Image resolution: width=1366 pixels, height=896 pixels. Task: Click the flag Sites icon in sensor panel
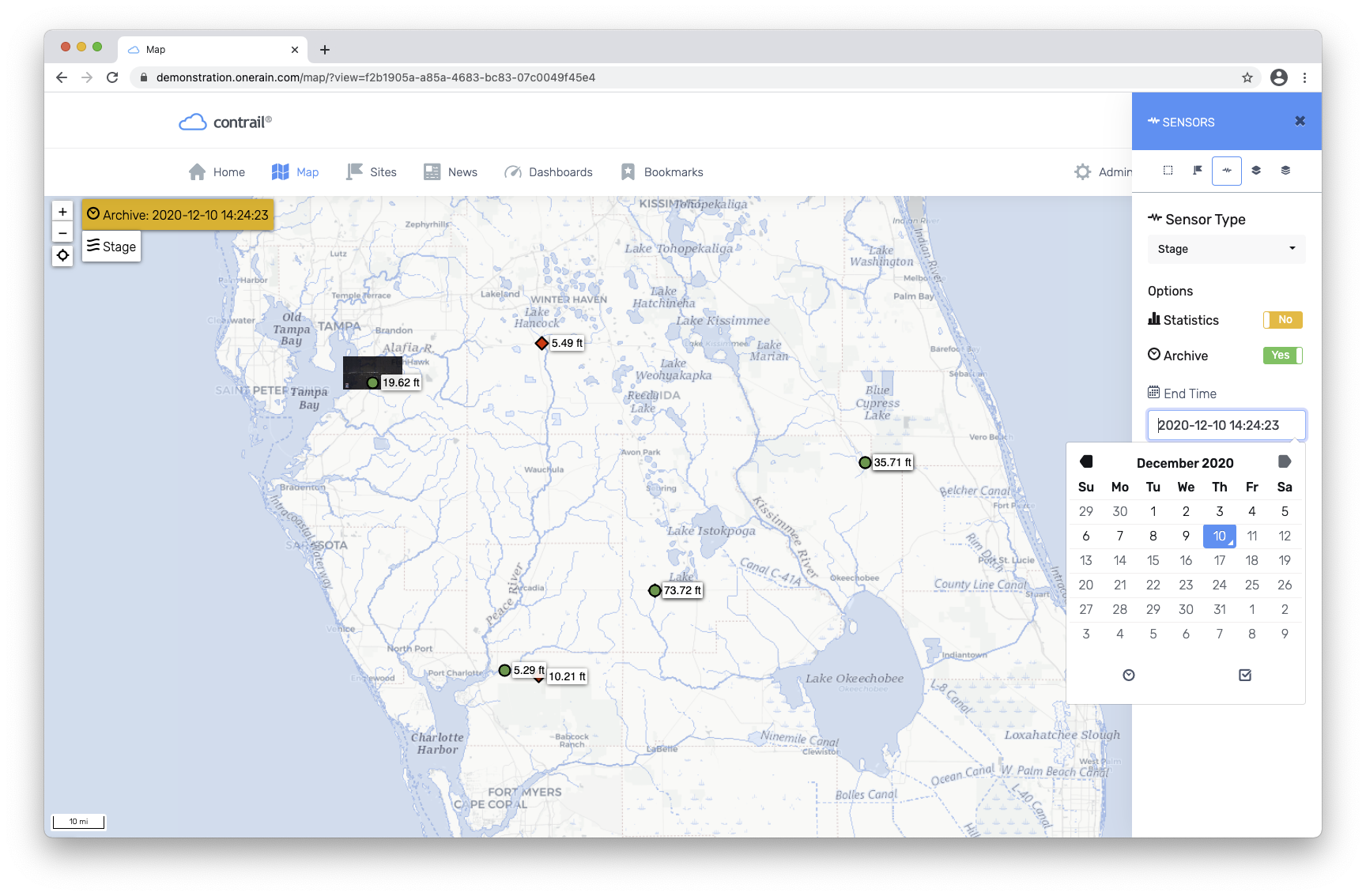tap(1197, 171)
